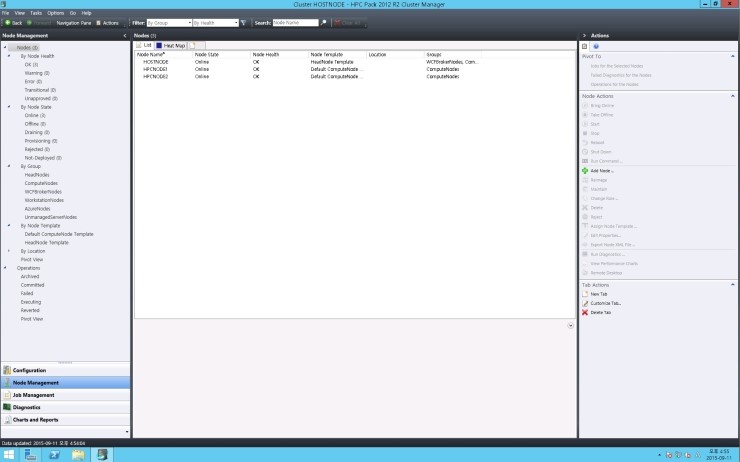This screenshot has width=740, height=462.
Task: Click the Shut Down icon
Action: 585,152
